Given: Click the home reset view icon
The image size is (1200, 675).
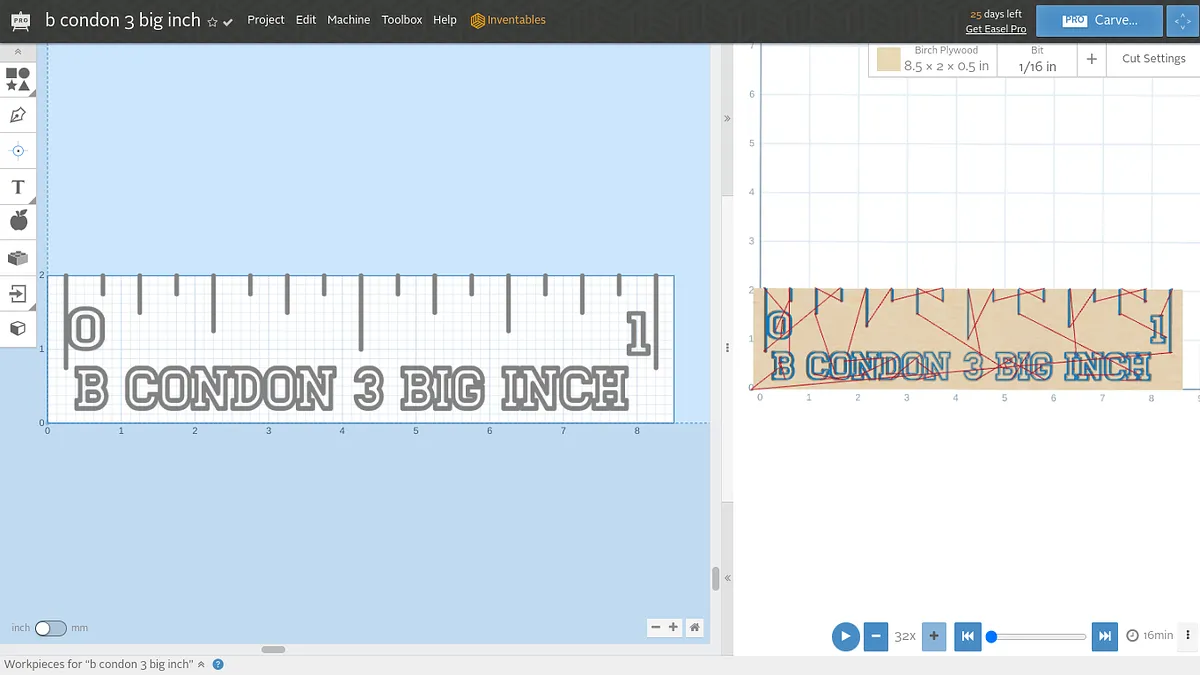Looking at the screenshot, I should 695,627.
